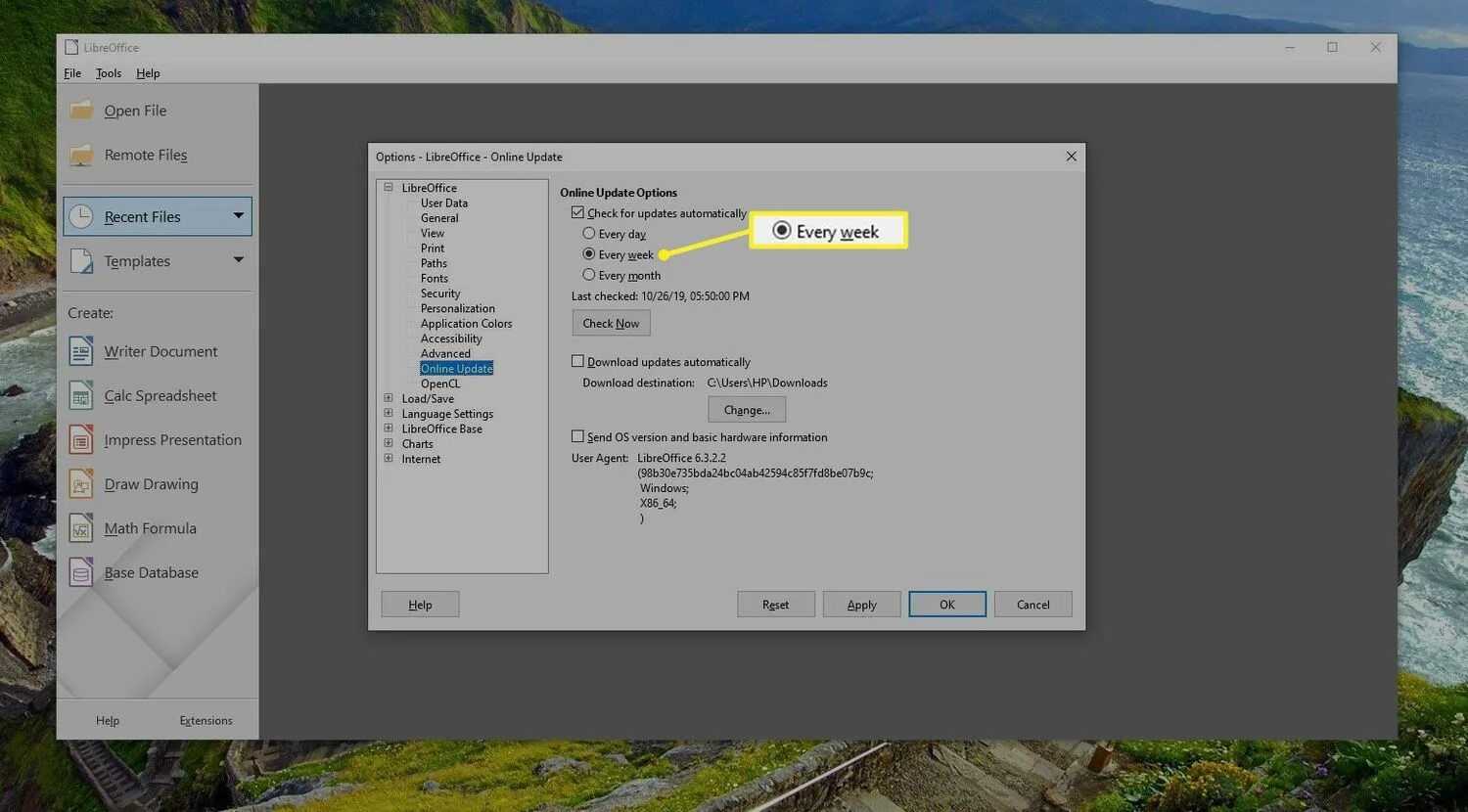
Task: Minimize the LibreOffice window
Action: tap(1290, 47)
